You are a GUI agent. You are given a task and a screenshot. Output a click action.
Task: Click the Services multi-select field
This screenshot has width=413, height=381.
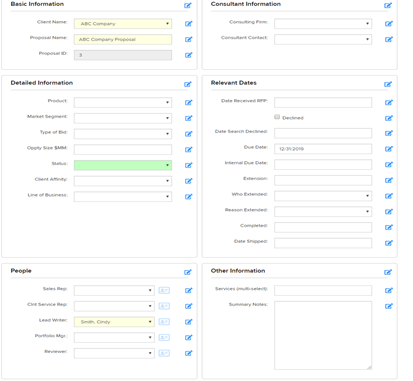[323, 290]
